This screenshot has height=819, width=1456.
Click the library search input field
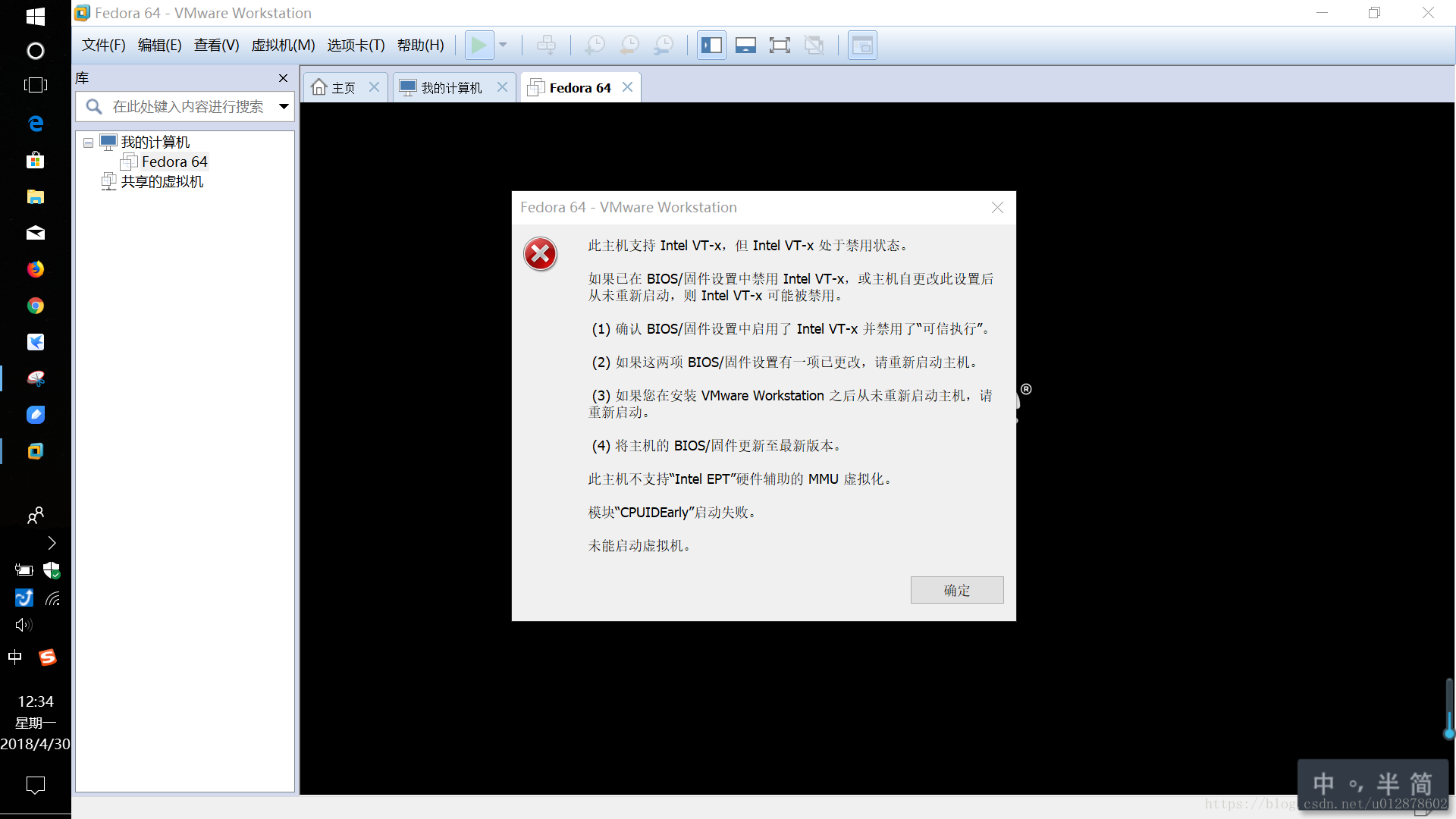click(x=188, y=107)
